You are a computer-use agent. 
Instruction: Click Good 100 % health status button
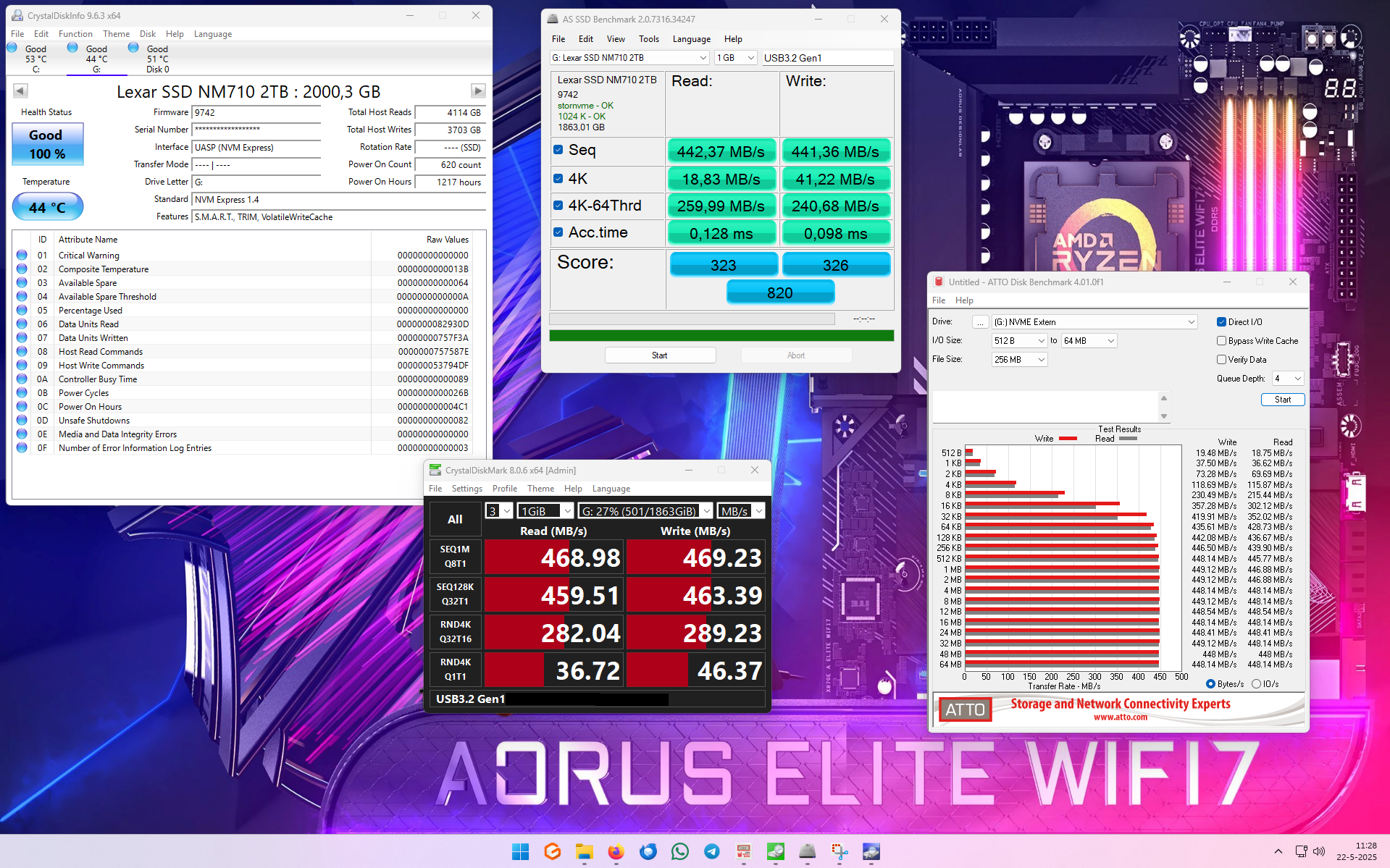click(47, 144)
